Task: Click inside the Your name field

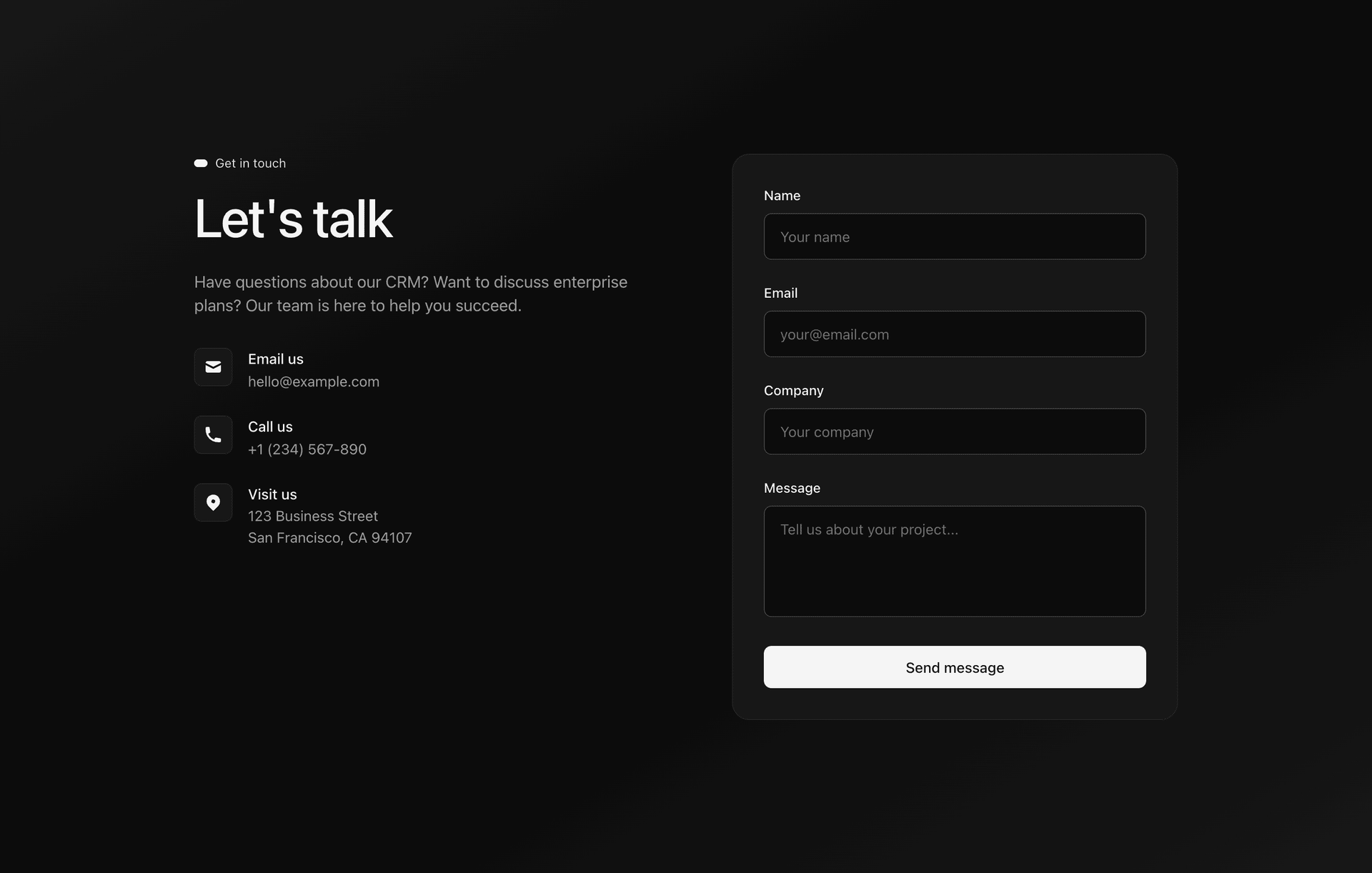Action: 955,236
